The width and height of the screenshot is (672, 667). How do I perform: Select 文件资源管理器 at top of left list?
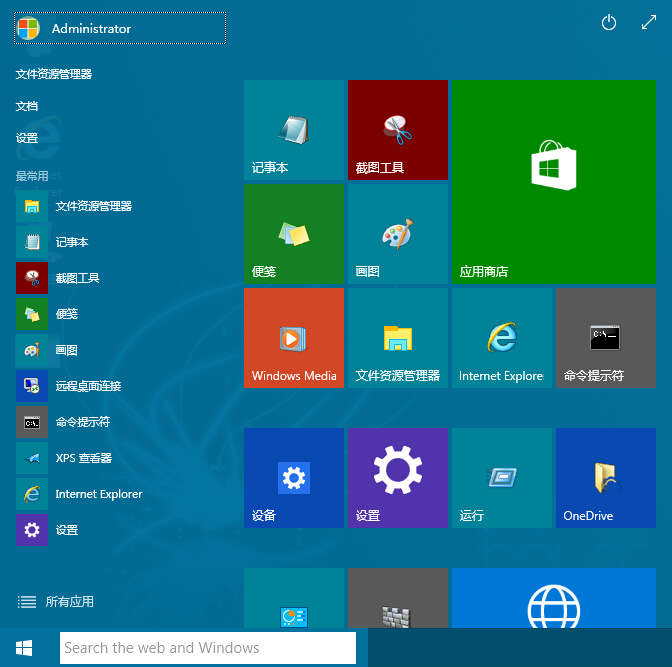point(54,74)
